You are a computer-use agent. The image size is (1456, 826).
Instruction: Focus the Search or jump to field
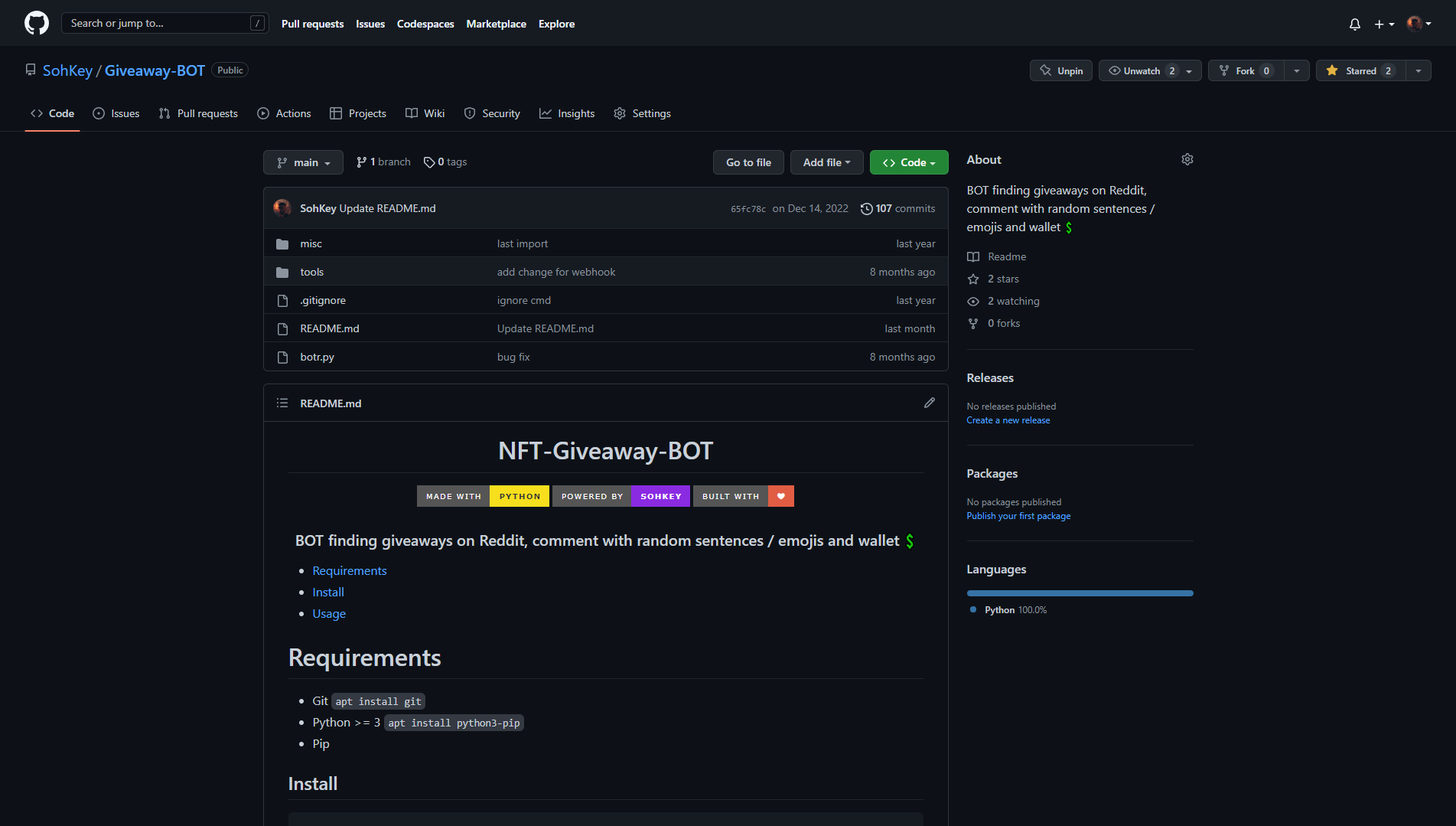pos(164,23)
